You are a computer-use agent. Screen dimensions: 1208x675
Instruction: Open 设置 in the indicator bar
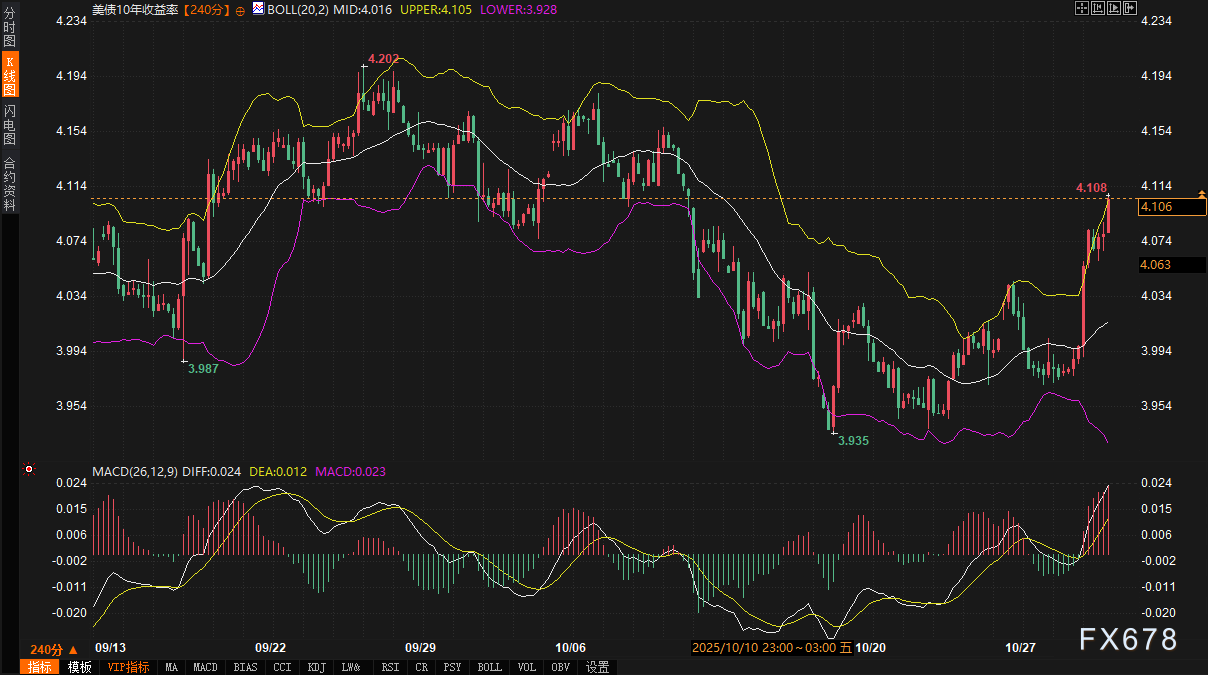597,667
